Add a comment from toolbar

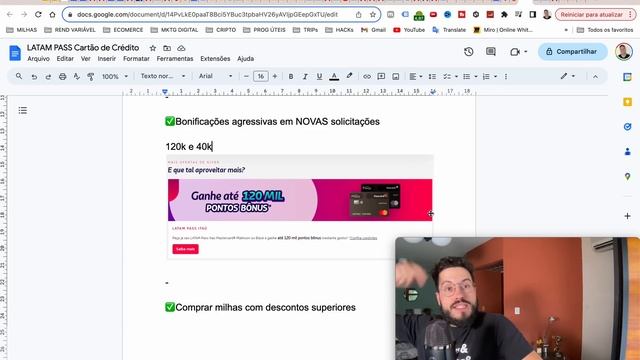pos(381,76)
